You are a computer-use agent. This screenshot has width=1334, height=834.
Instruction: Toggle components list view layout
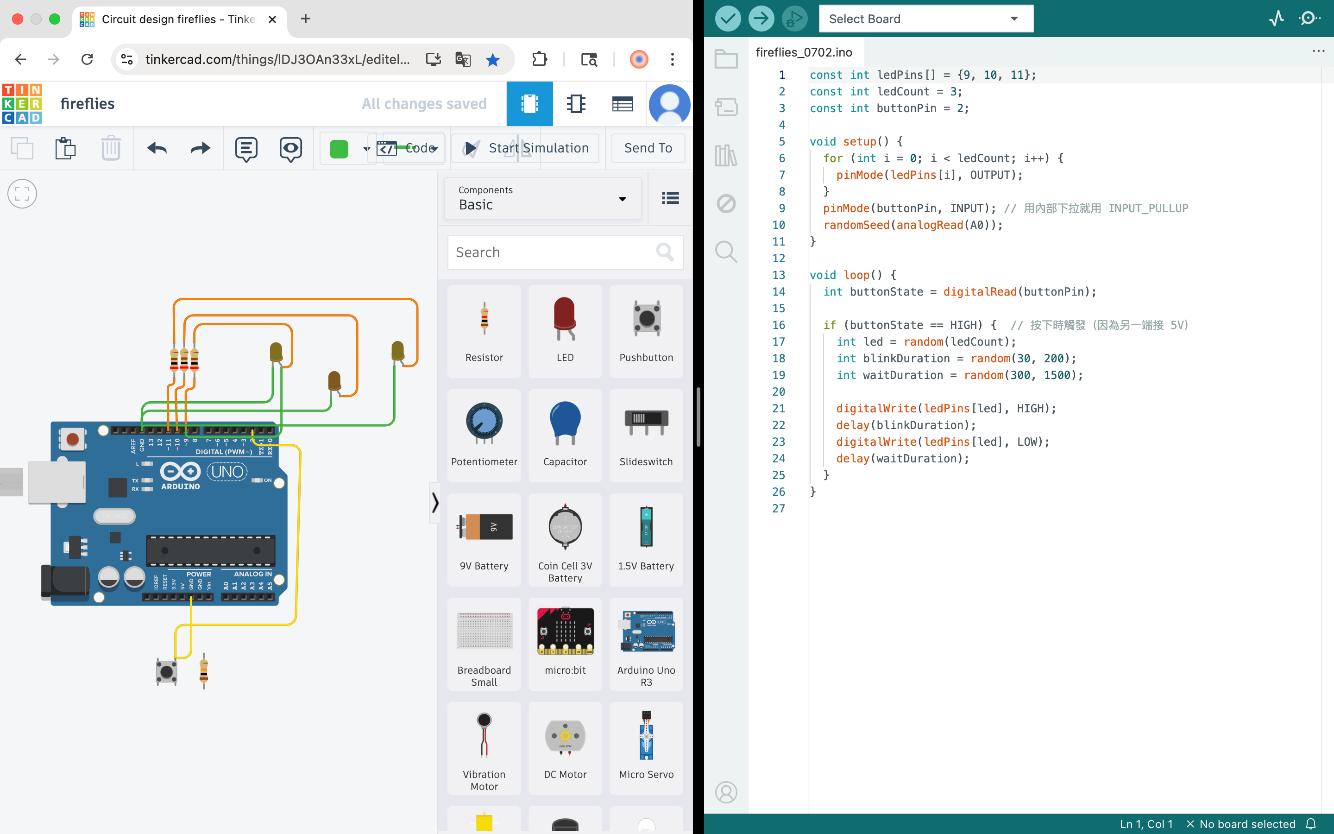pos(670,198)
